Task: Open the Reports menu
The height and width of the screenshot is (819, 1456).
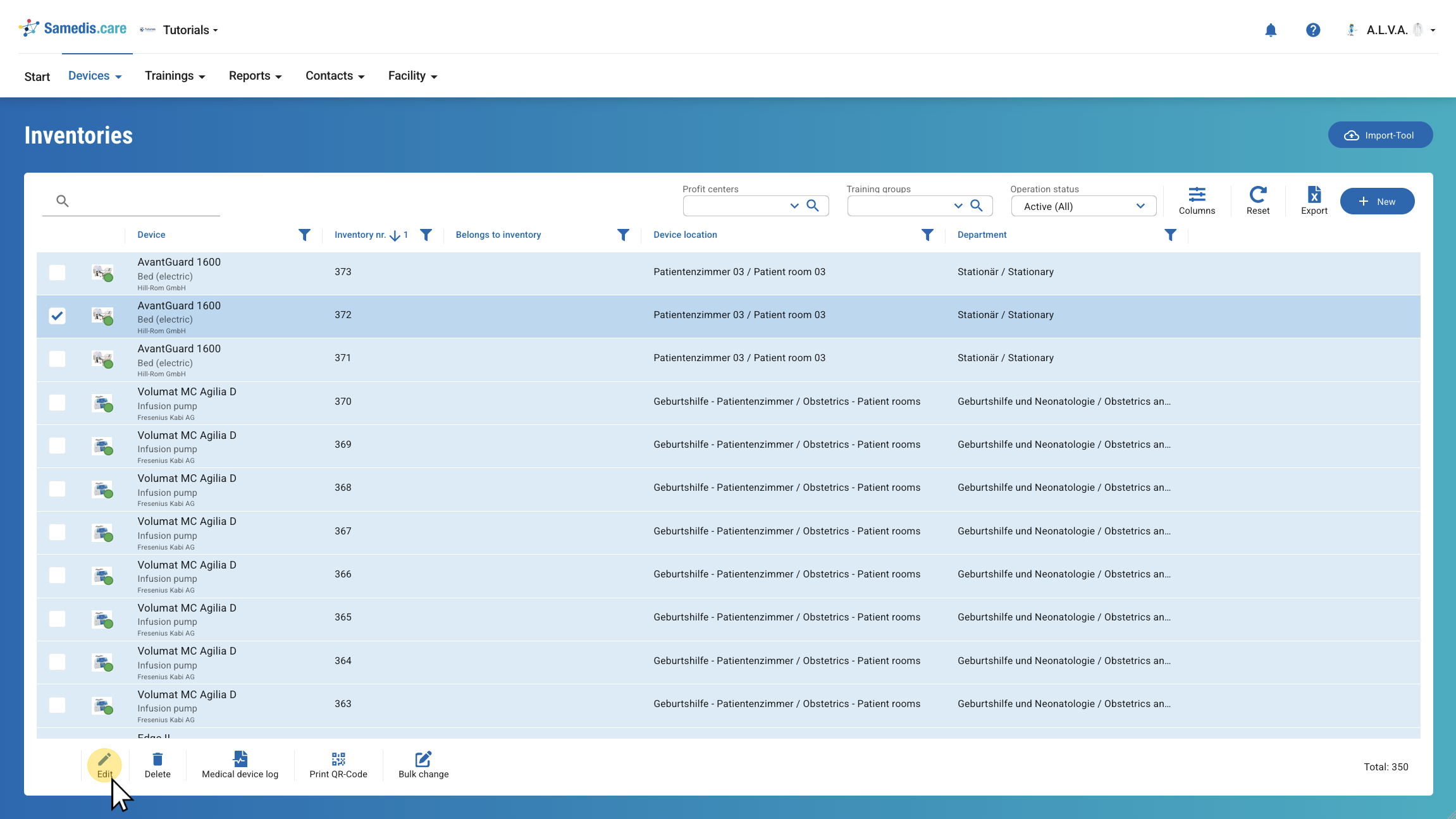Action: 256,76
